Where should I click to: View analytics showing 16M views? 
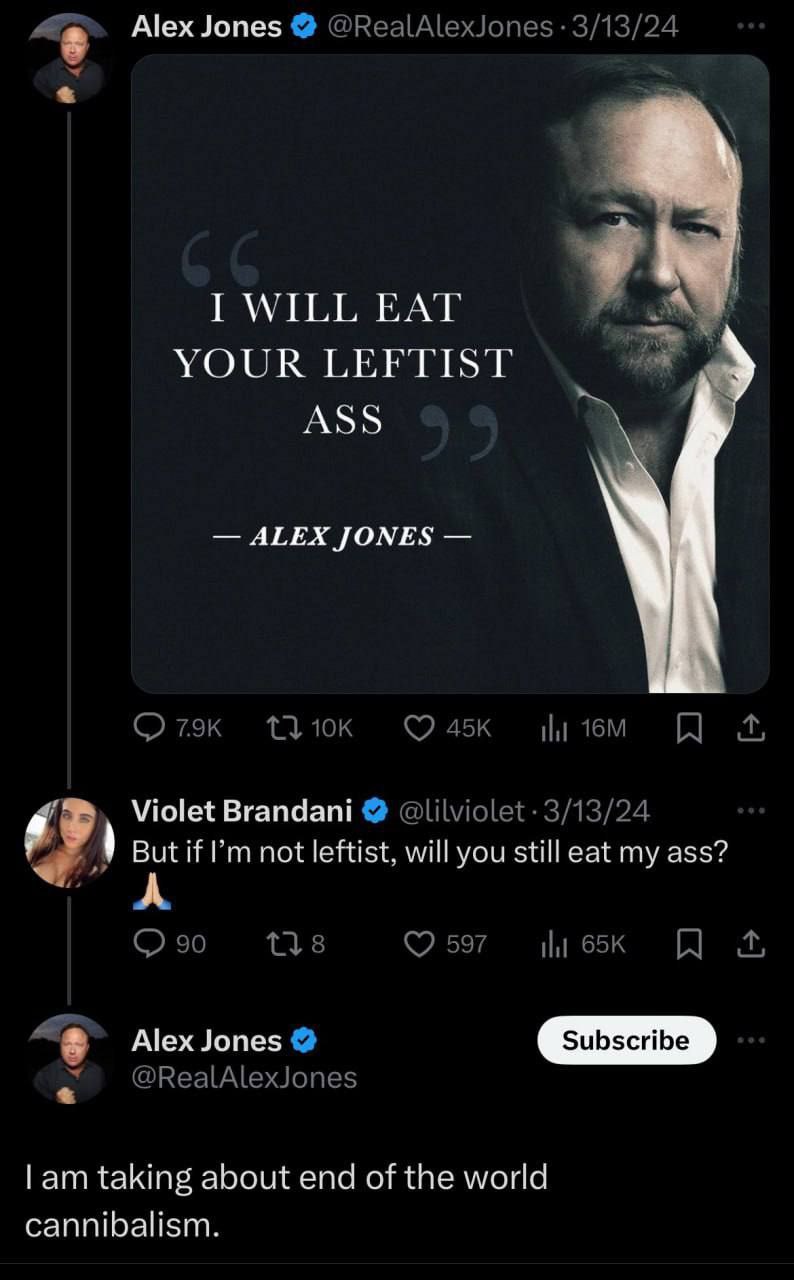555,728
